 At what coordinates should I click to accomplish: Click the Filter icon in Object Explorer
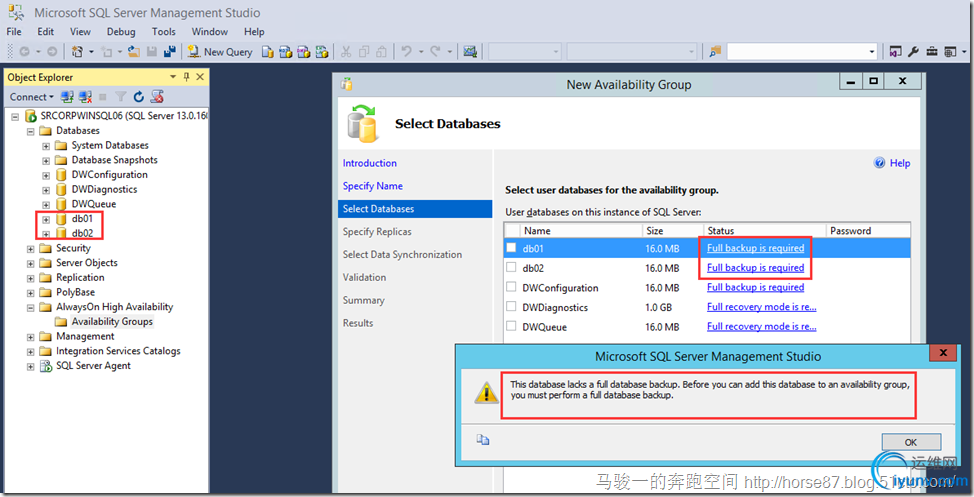click(x=121, y=97)
